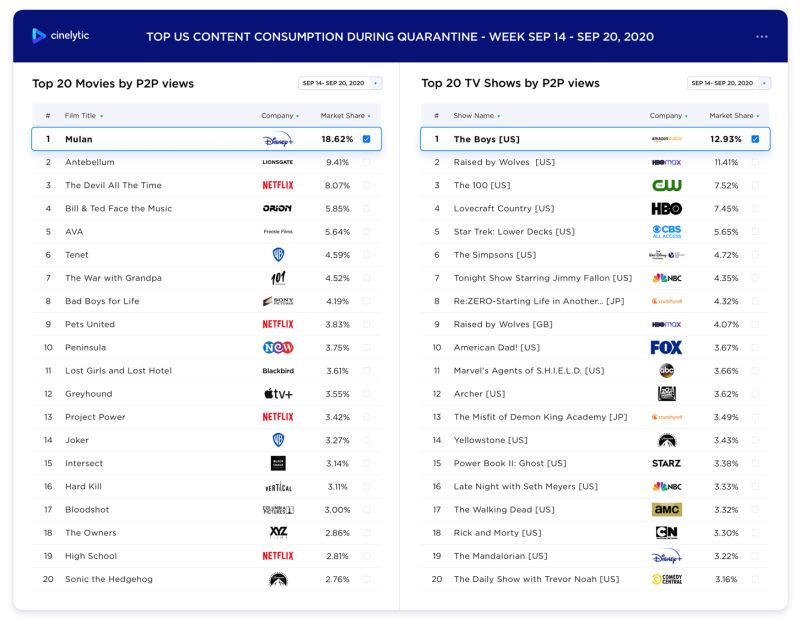Click the Disney+ logo in the Mulan row
The height and width of the screenshot is (620, 800).
[x=278, y=139]
